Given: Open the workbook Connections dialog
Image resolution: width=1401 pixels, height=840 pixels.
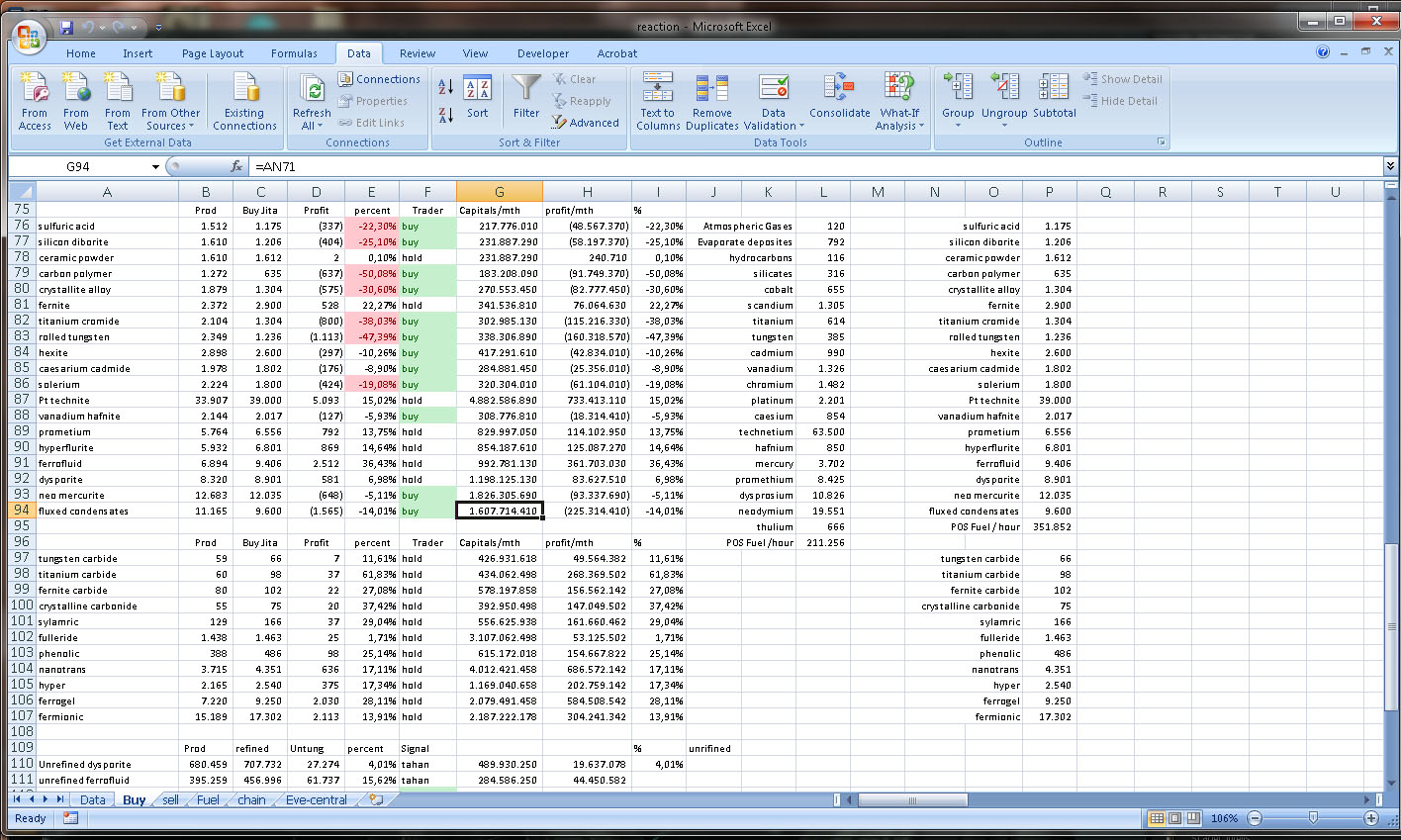Looking at the screenshot, I should 379,79.
